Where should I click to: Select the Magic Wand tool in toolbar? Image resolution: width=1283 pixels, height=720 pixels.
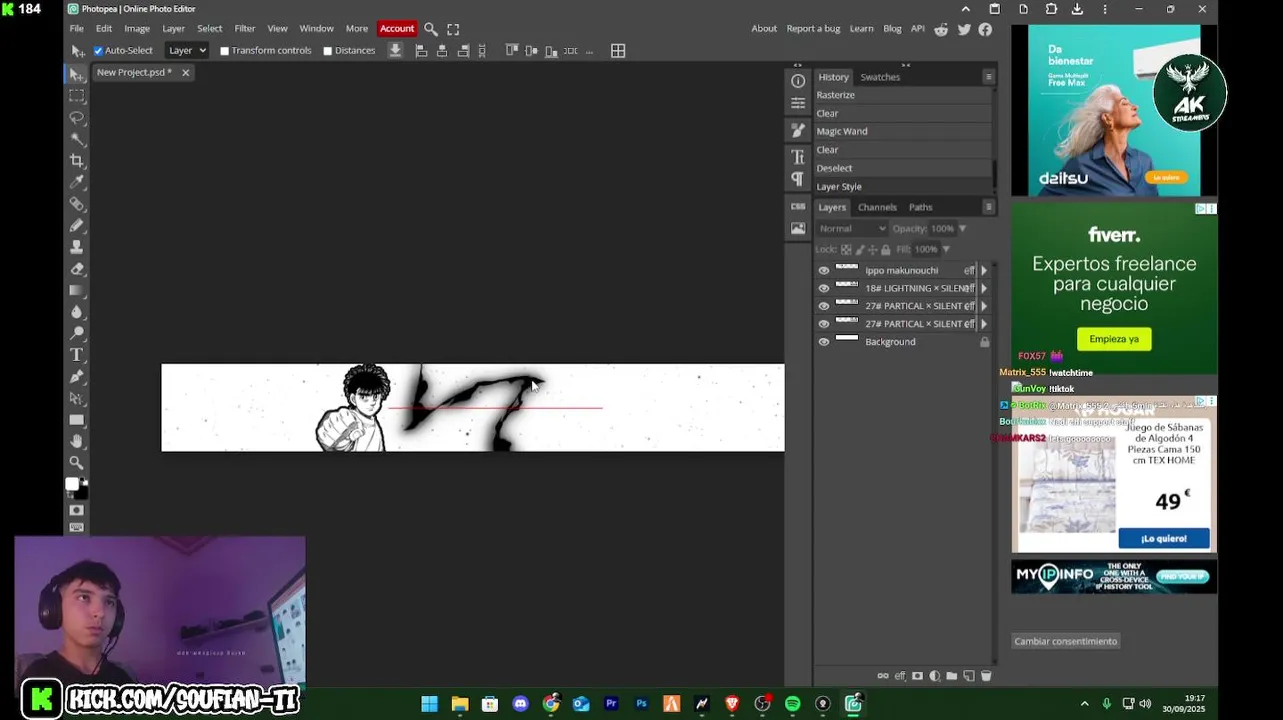[x=76, y=139]
